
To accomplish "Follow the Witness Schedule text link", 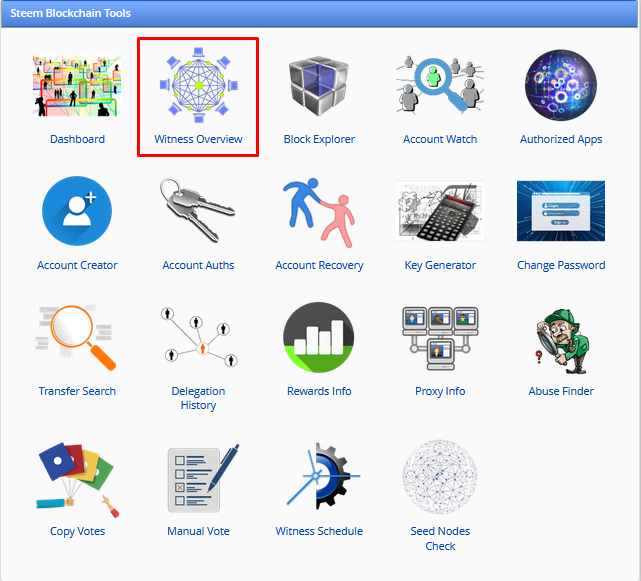I will (319, 531).
